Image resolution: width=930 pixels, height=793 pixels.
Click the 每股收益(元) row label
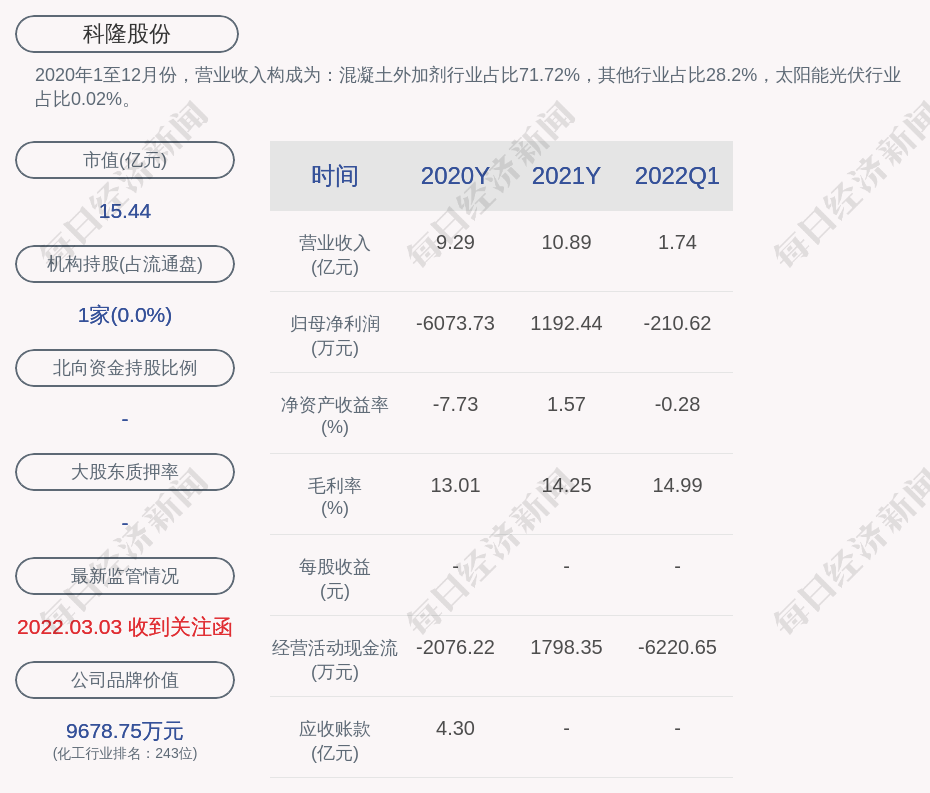click(x=335, y=579)
